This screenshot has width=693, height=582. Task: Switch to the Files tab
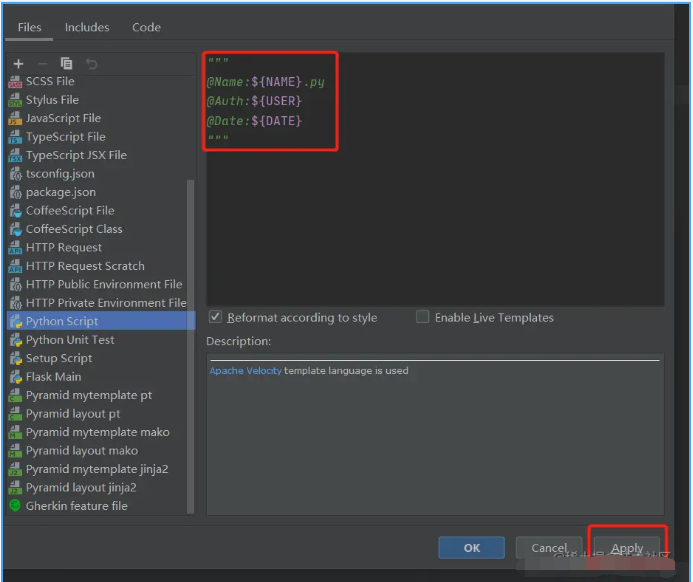pyautogui.click(x=29, y=27)
